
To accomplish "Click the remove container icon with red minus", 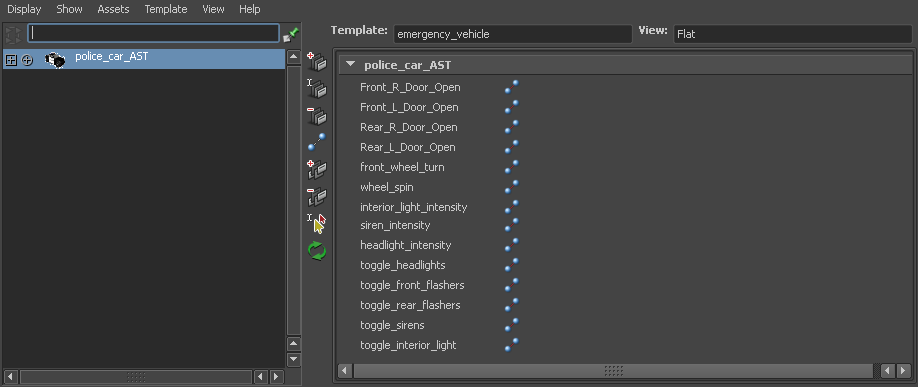I will (317, 115).
